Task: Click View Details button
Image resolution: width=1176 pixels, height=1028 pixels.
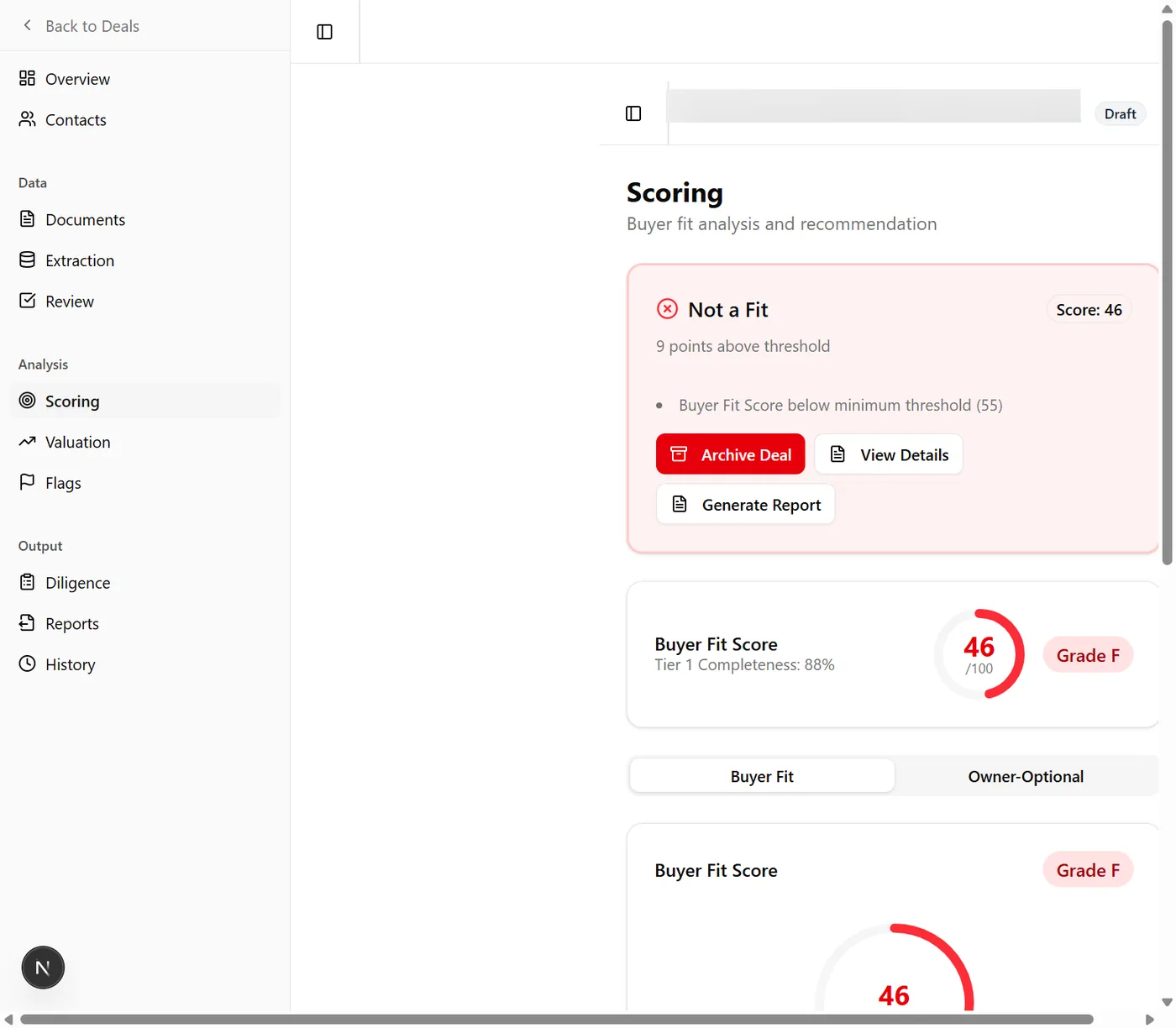Action: (x=889, y=454)
